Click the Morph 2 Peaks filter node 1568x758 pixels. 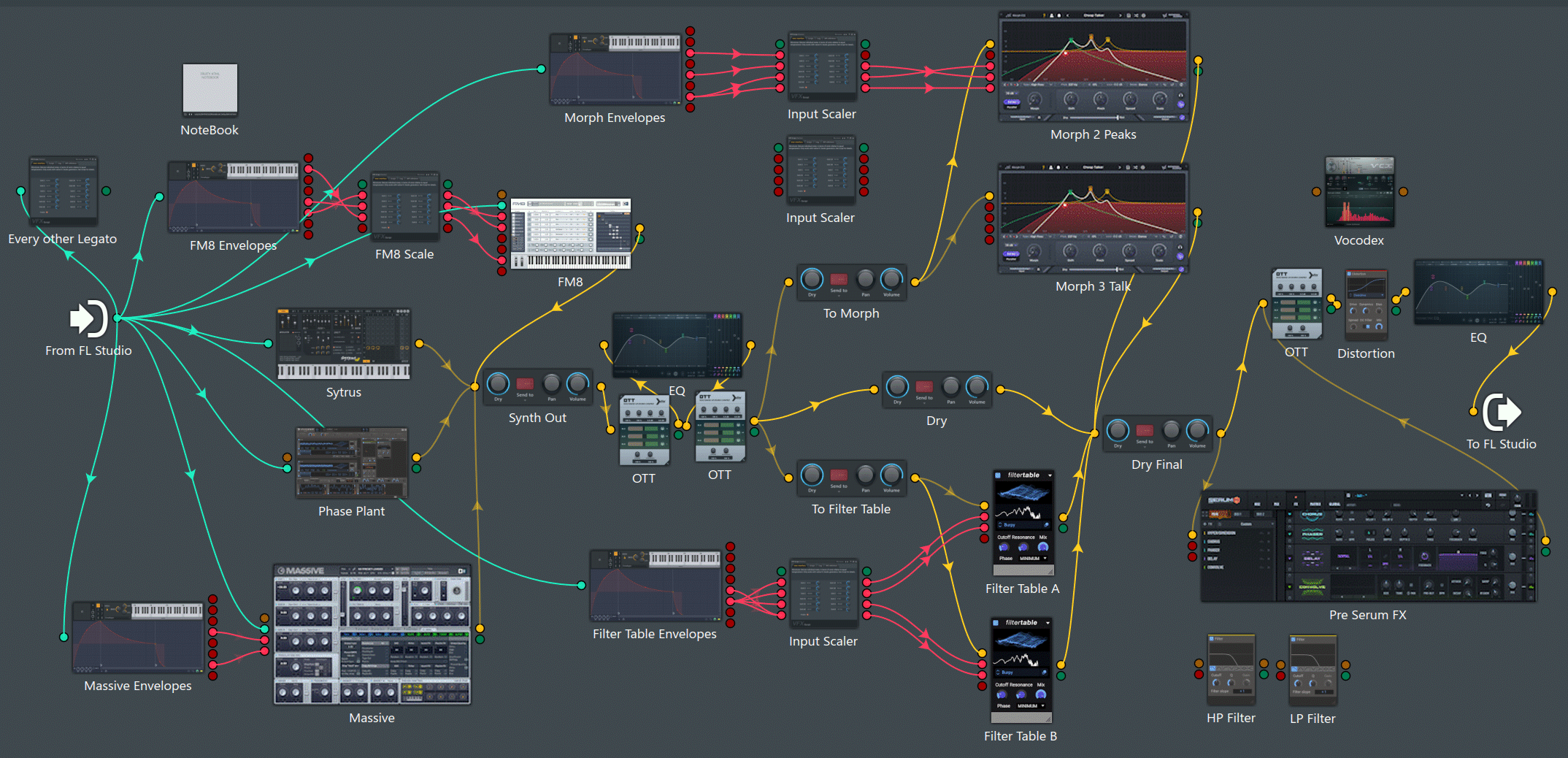pyautogui.click(x=1094, y=67)
